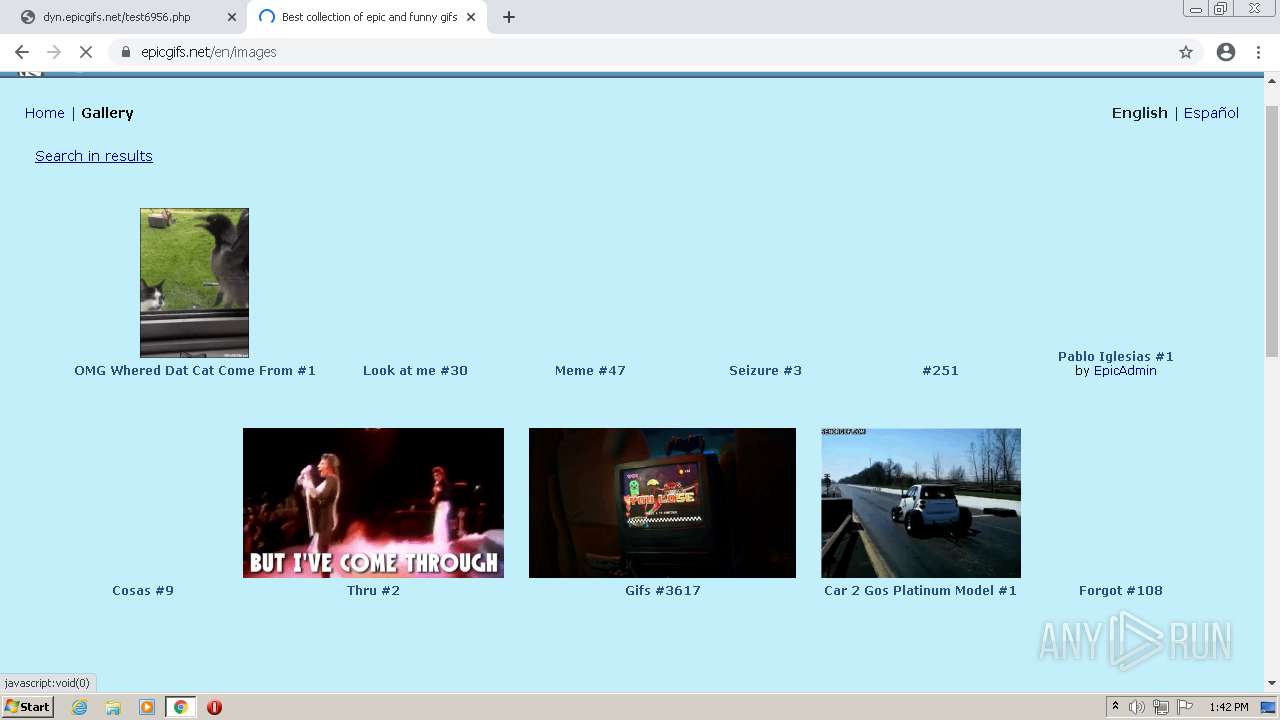Bookmark this page with the star icon

pyautogui.click(x=1186, y=52)
